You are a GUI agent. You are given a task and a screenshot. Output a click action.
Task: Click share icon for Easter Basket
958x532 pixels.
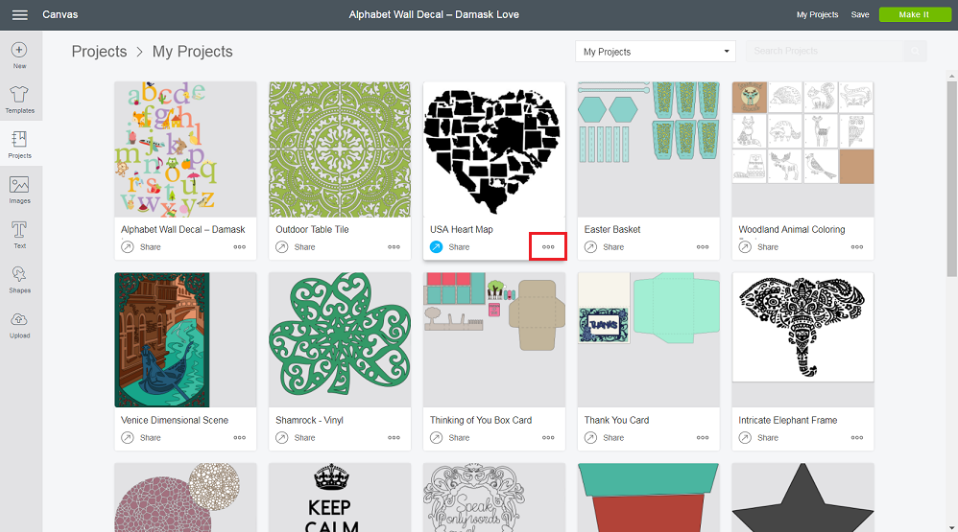(590, 247)
